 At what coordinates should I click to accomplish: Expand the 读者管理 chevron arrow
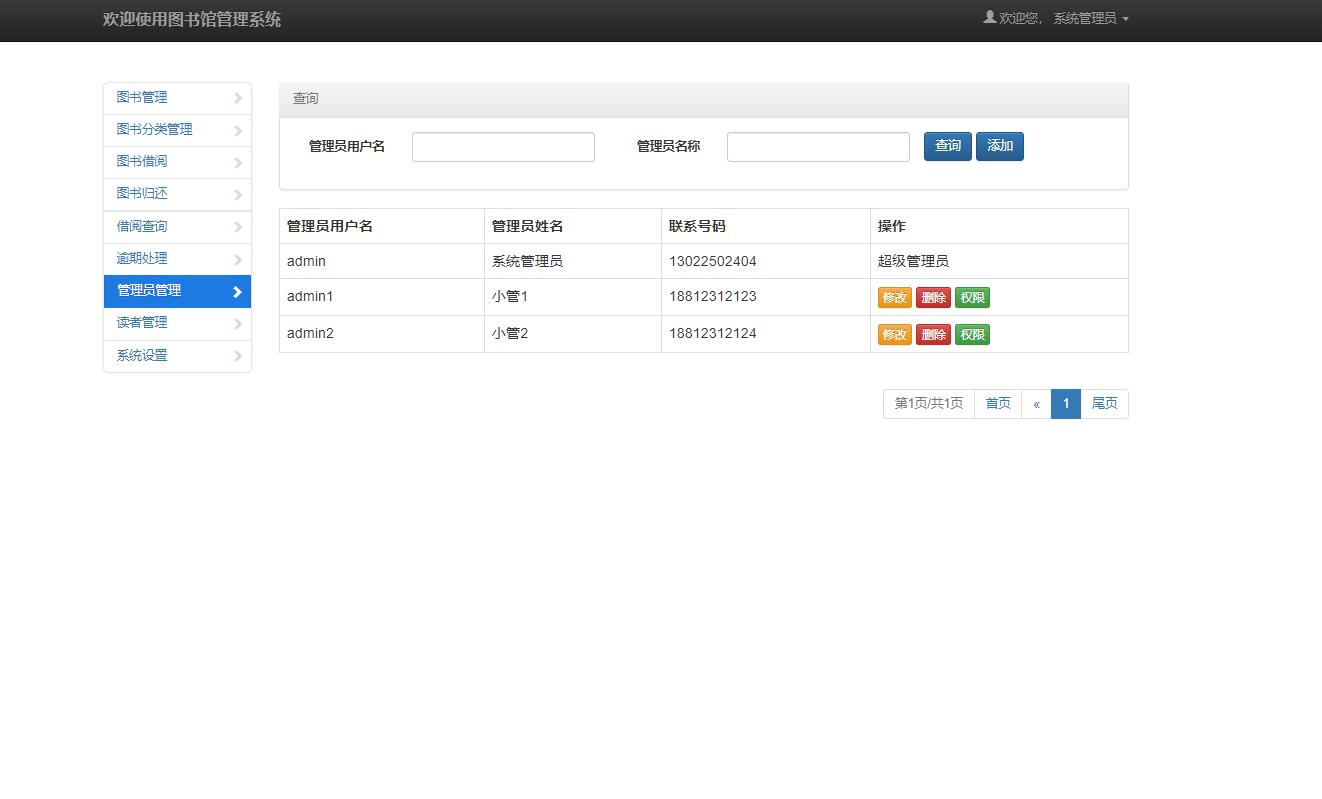237,322
